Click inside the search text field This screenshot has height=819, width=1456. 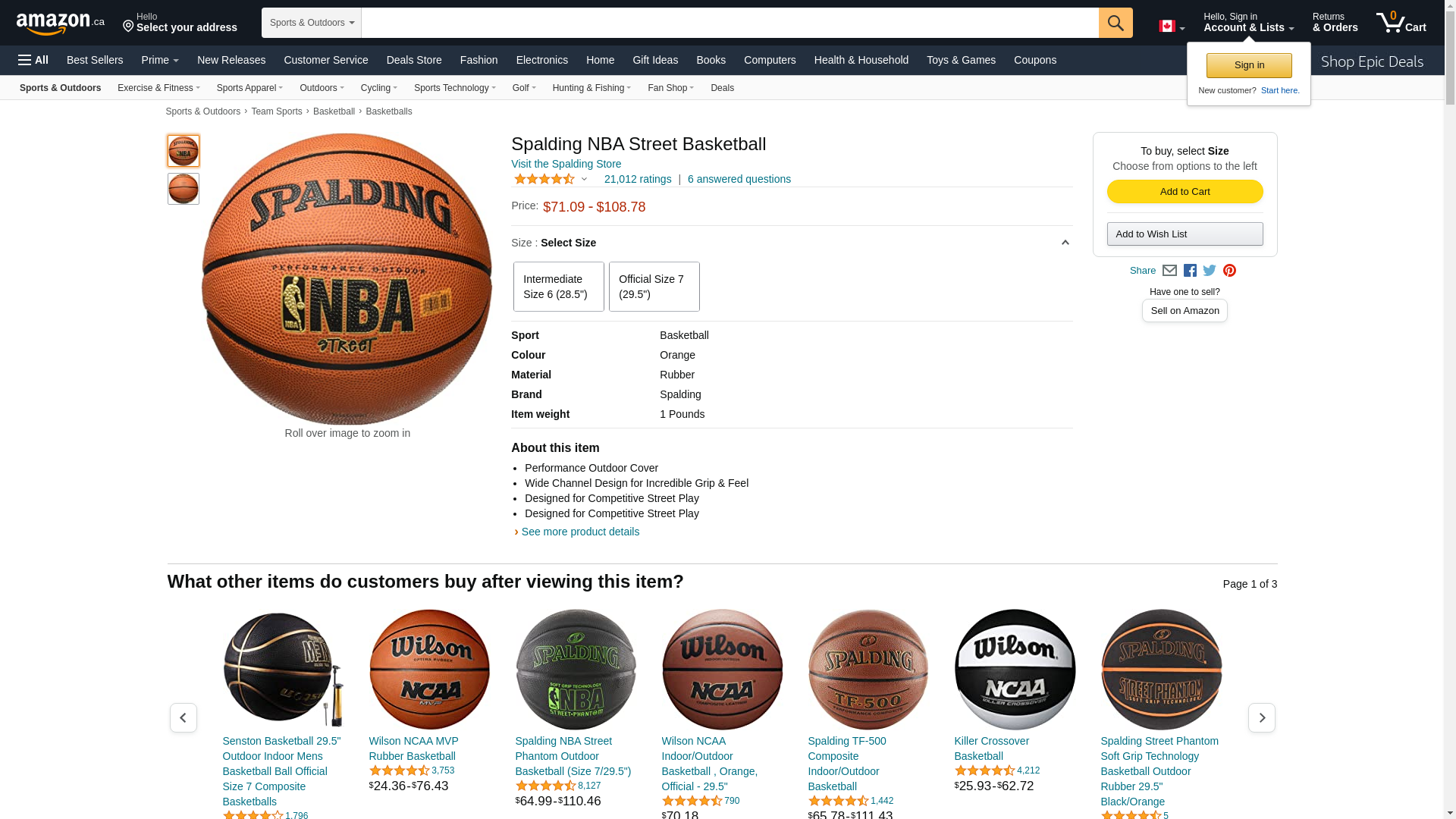coord(730,23)
